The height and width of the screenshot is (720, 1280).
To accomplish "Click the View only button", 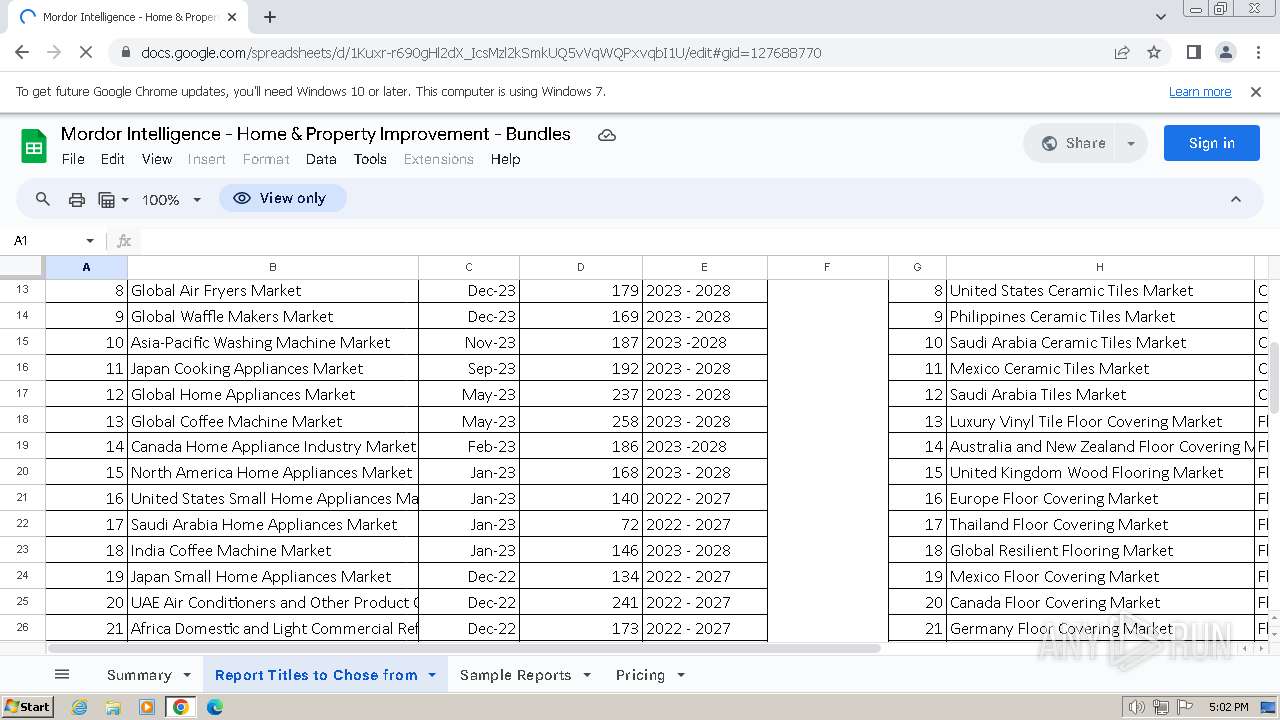I will click(282, 198).
